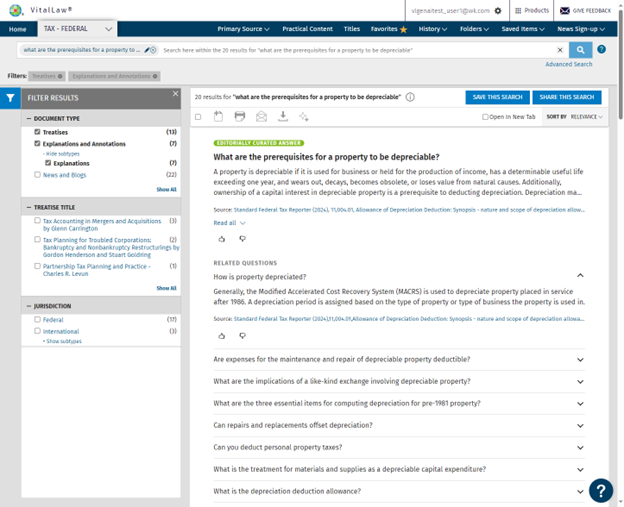This screenshot has width=624, height=507.
Task: Click the search-within-results input field
Action: [x=357, y=50]
